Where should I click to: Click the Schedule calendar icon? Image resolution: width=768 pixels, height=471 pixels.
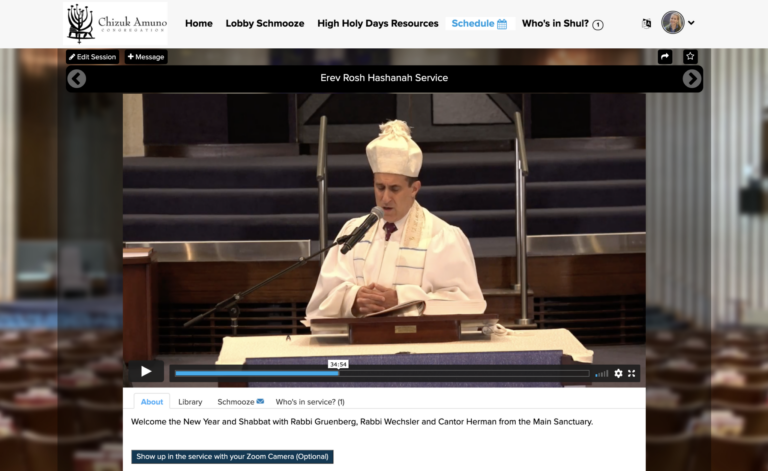tap(502, 24)
